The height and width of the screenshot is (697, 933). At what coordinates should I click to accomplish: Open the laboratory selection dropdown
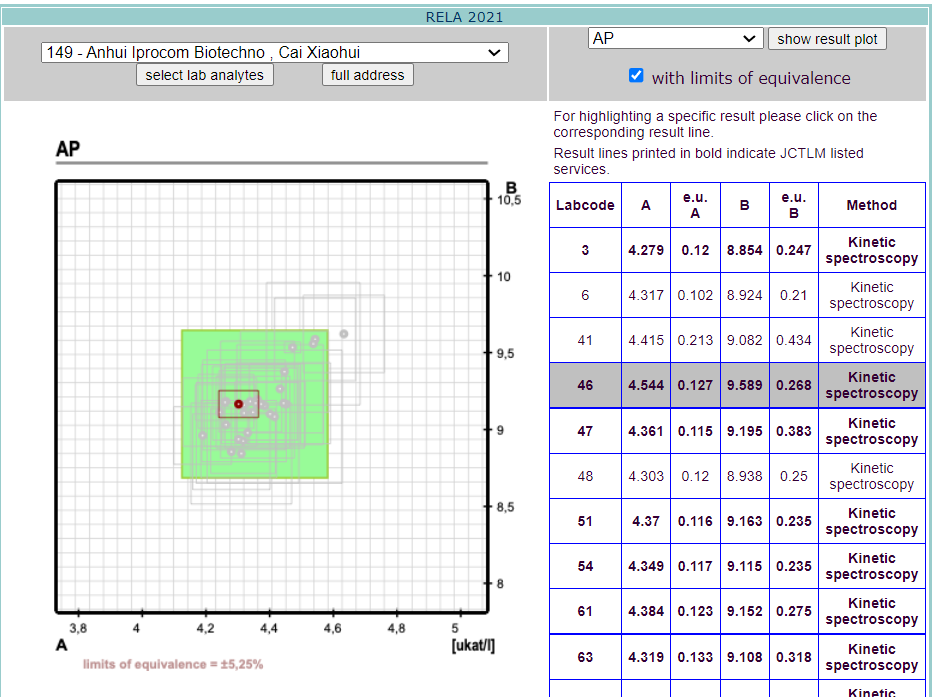pos(274,52)
